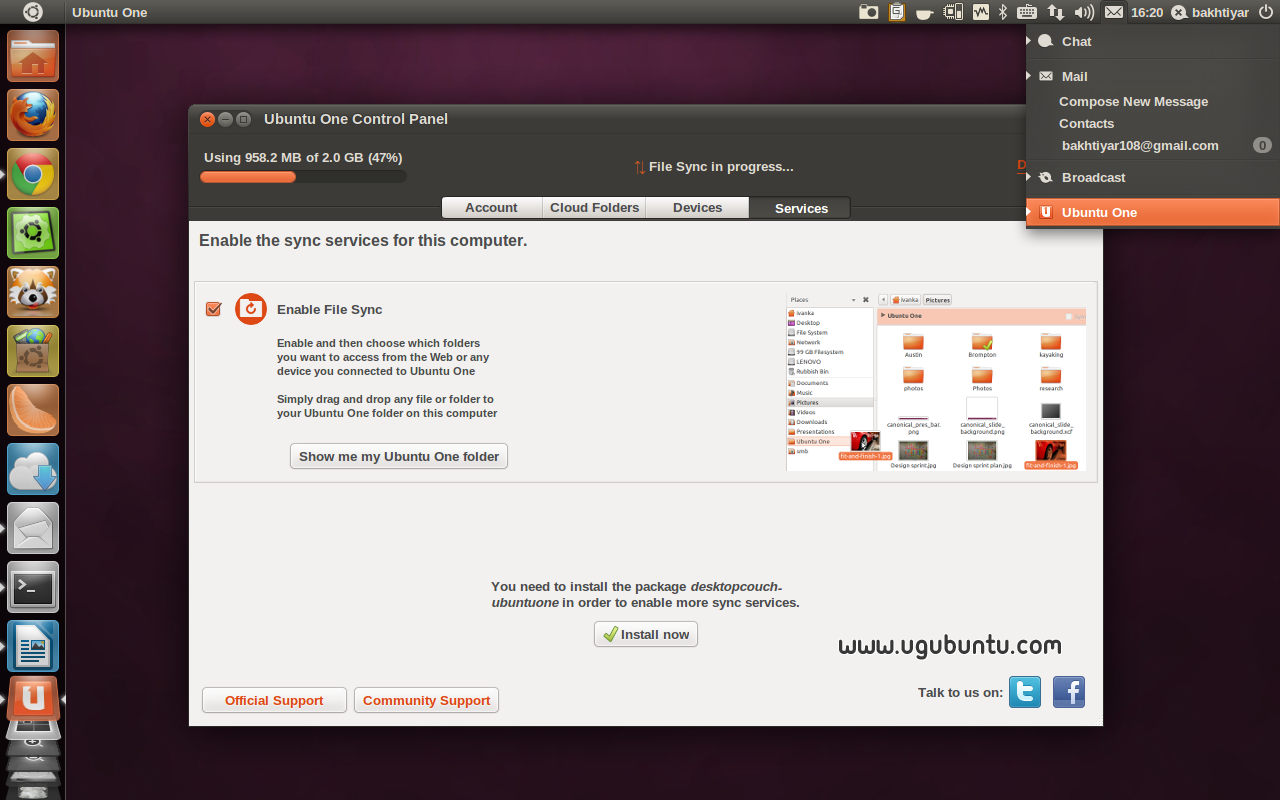Screen dimensions: 1280x800
Task: Click the 16:20 clock indicator
Action: coord(1147,12)
